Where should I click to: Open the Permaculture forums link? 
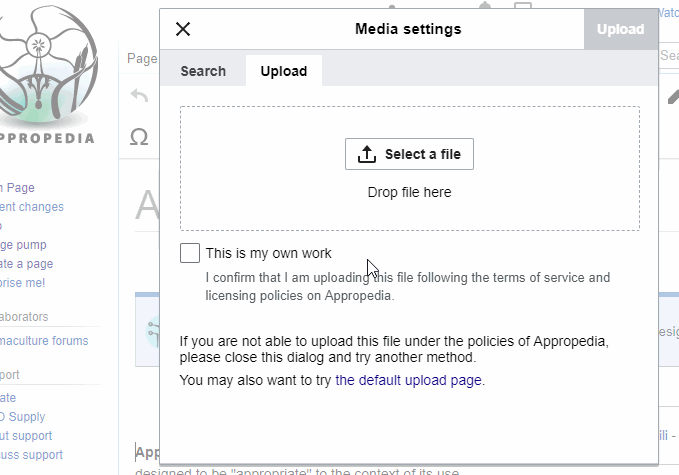coord(44,341)
